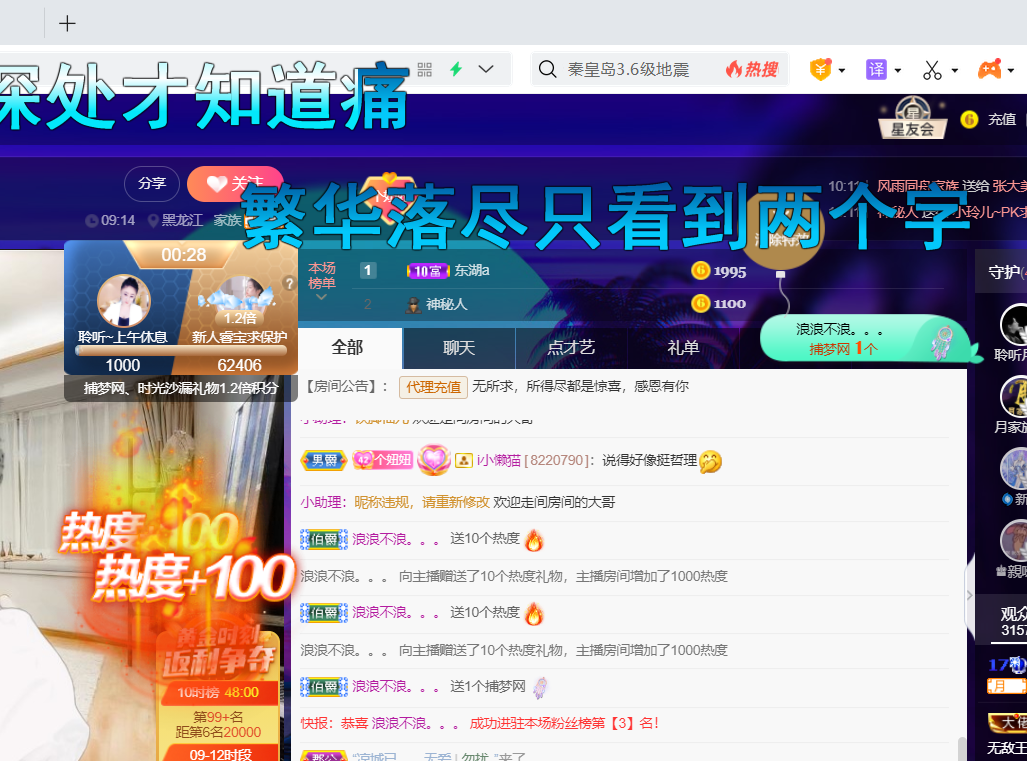
Task: Switch to the 点才艺 tab
Action: coord(571,348)
